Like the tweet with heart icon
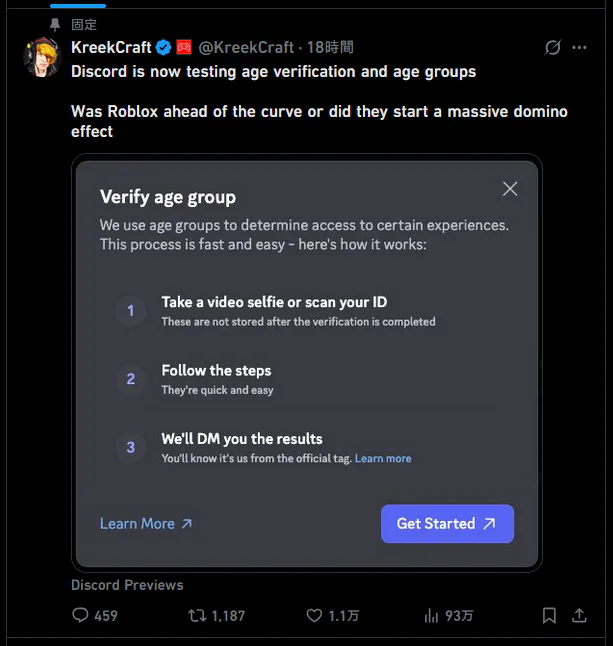 313,615
